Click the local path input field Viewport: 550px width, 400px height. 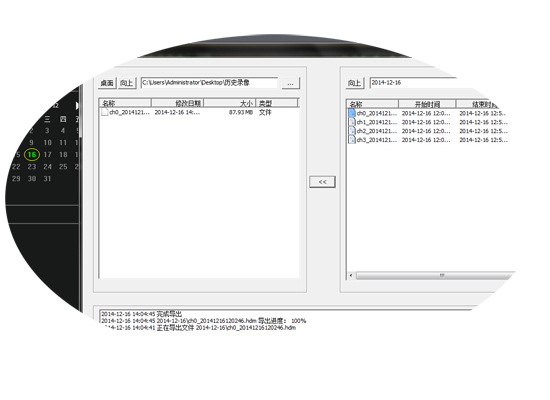click(x=209, y=83)
